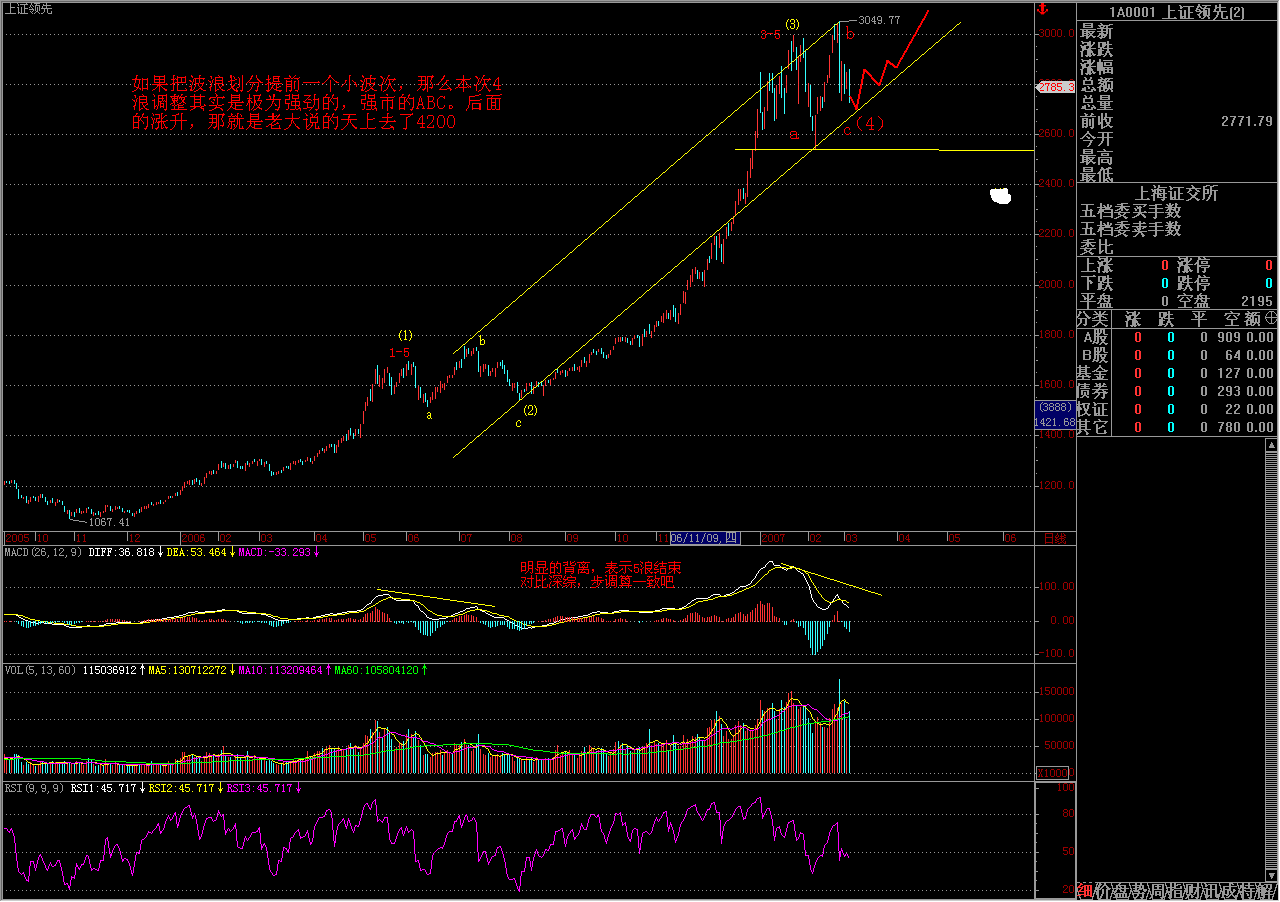Click the 1067.41 low price label
1280x902 pixels.
pyautogui.click(x=110, y=522)
